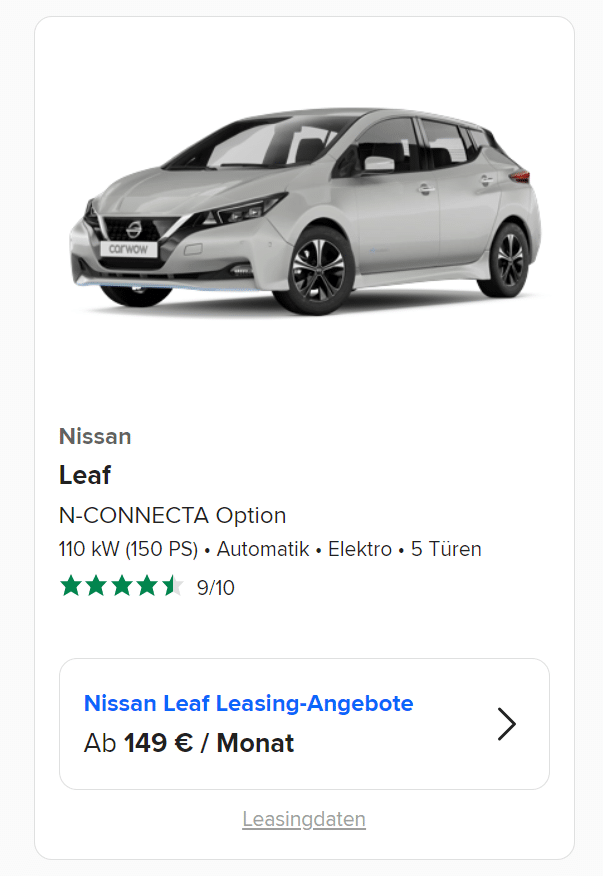Click the Leasingdaten link
The image size is (603, 876).
tap(304, 820)
